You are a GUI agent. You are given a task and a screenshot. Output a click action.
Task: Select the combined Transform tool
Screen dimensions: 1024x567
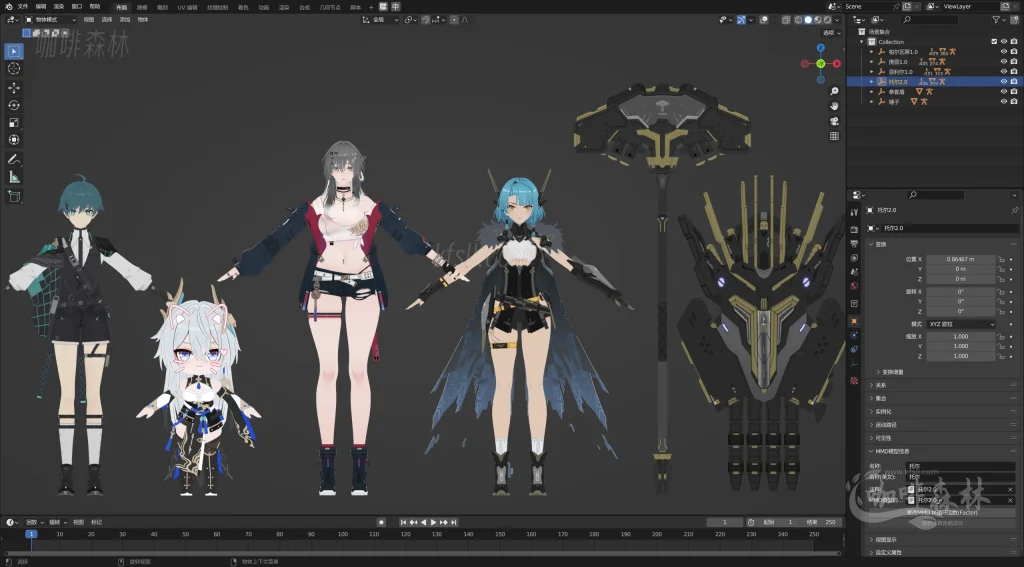pos(14,140)
